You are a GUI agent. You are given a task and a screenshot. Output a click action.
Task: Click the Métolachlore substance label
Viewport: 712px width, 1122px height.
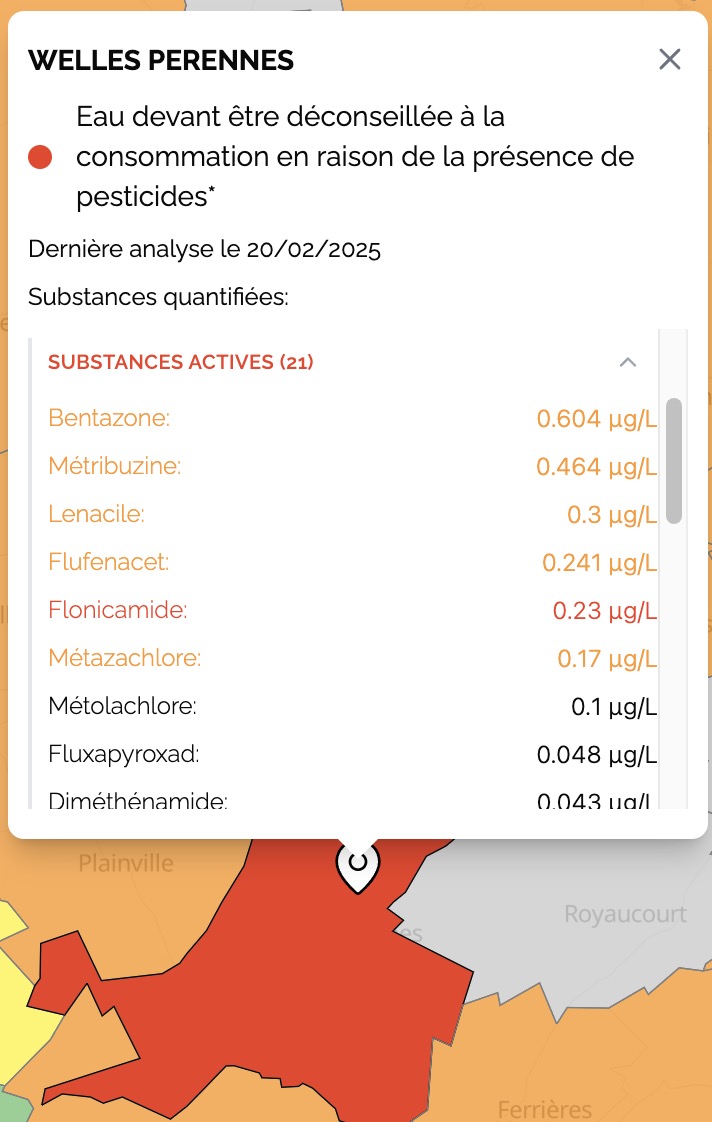pos(122,706)
